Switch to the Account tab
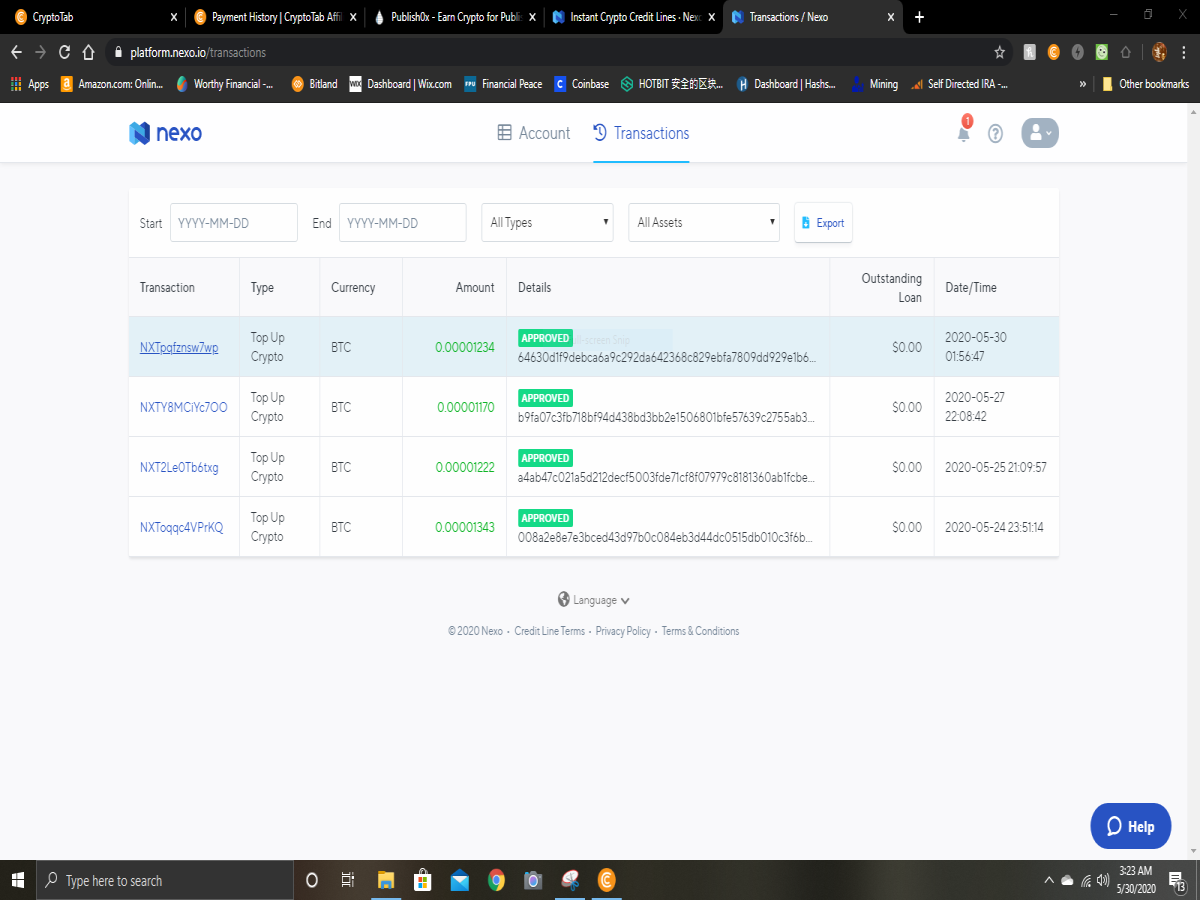The image size is (1200, 900). pos(534,133)
